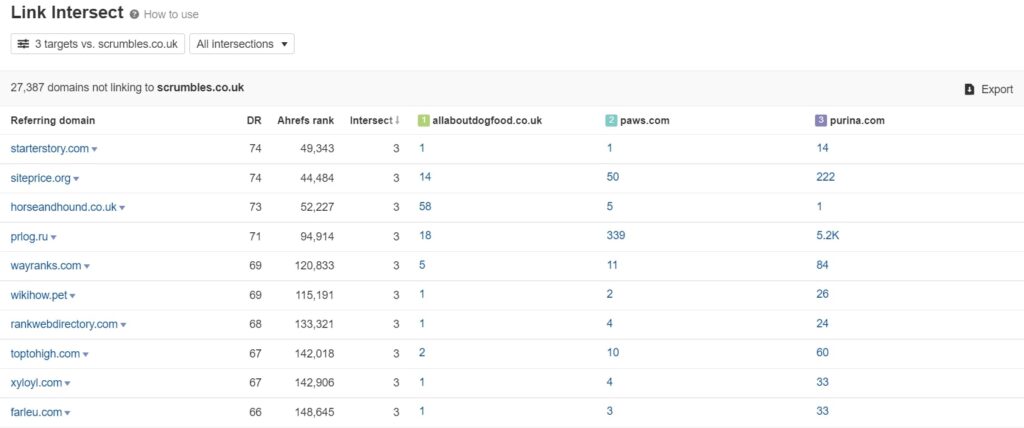Click purina.com count 33 for xyloyl.com

(822, 382)
